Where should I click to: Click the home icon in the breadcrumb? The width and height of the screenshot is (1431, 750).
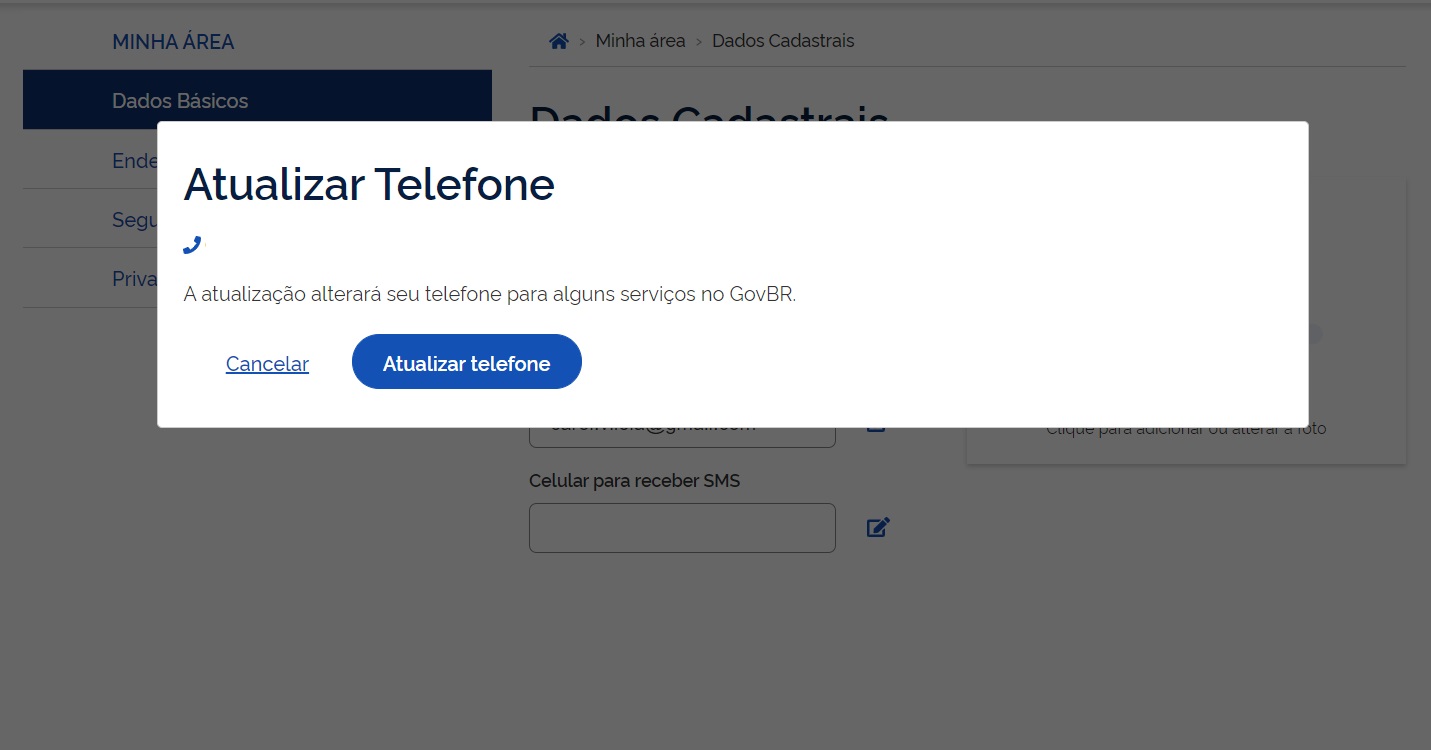click(559, 41)
